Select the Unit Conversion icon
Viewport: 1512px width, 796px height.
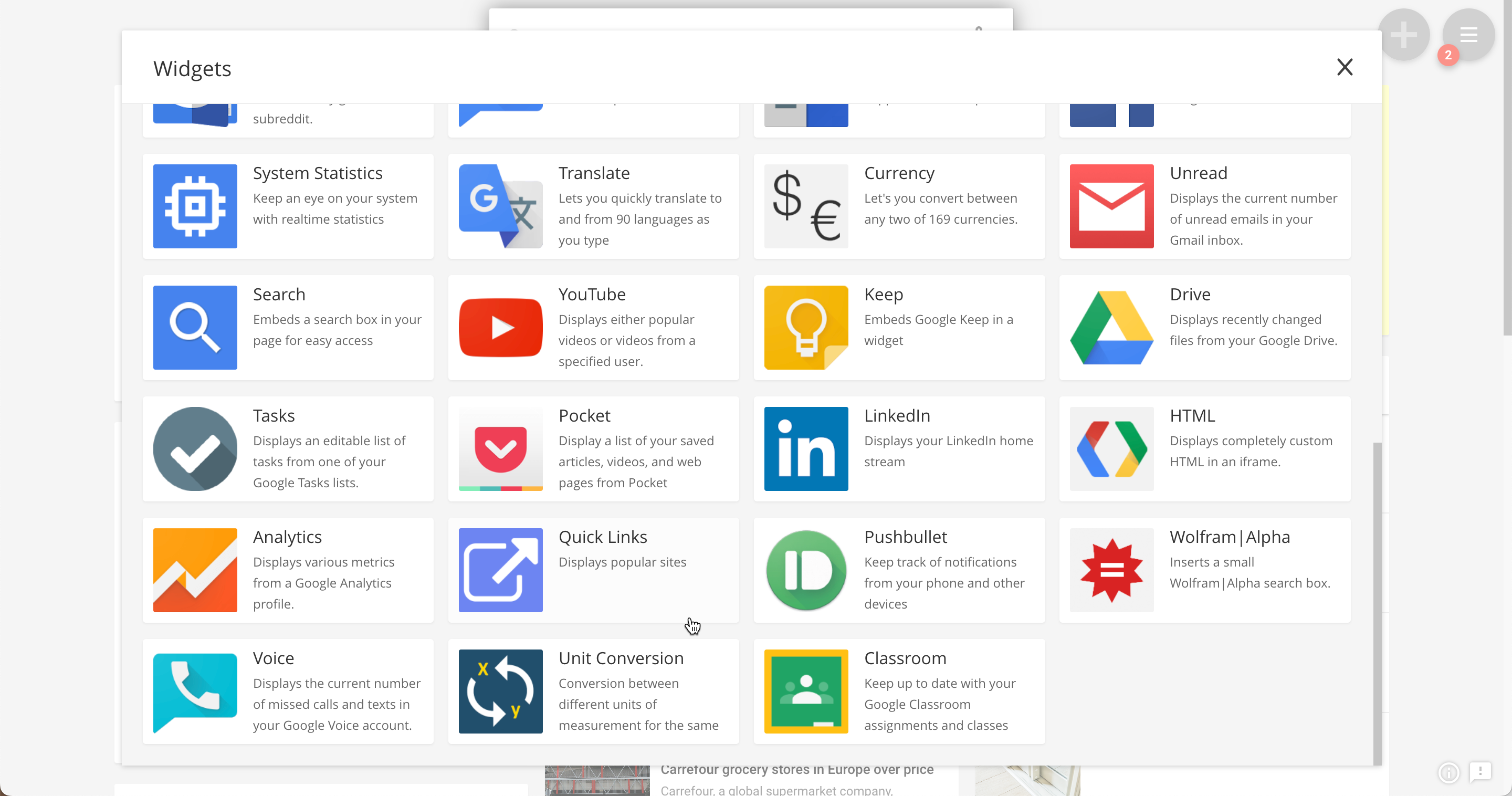(501, 692)
